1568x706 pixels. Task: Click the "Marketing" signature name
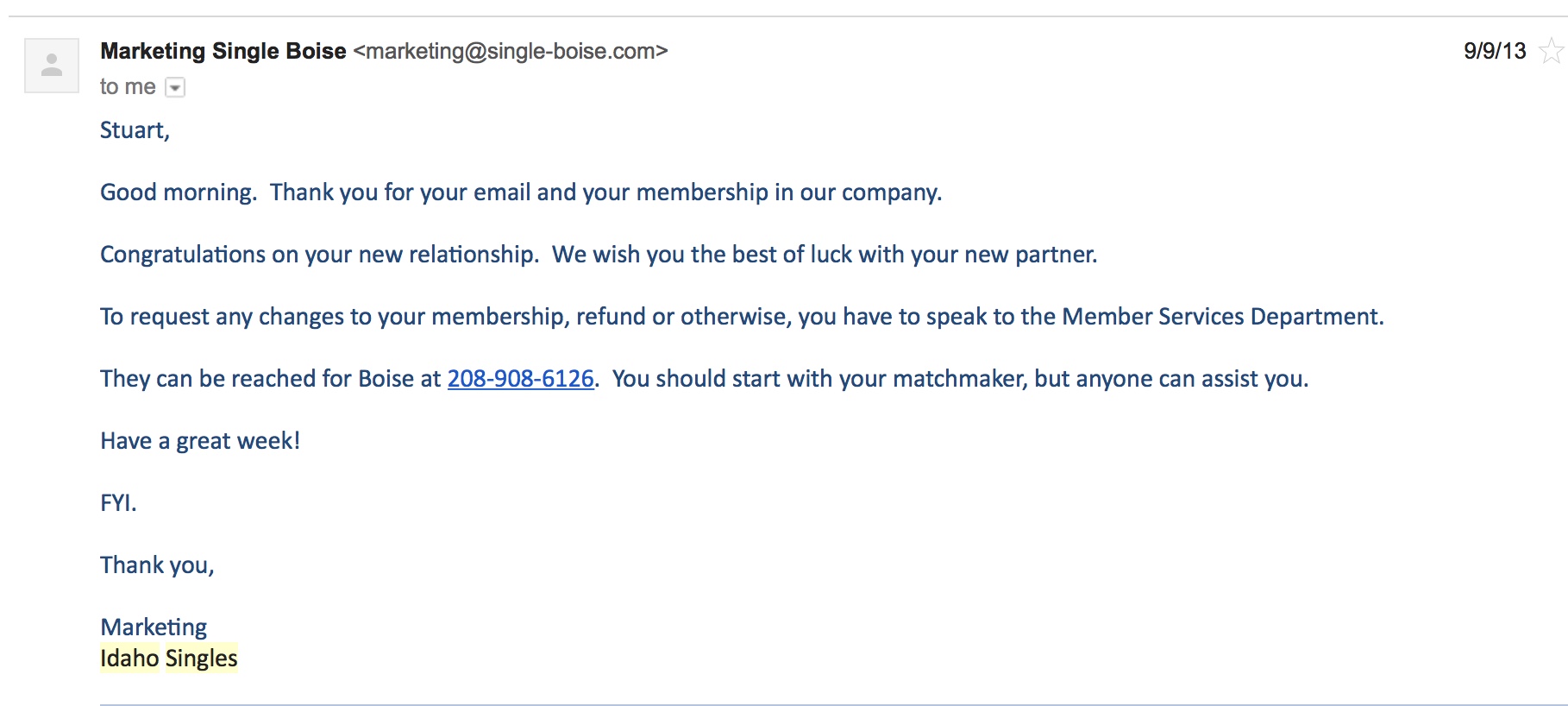click(154, 627)
